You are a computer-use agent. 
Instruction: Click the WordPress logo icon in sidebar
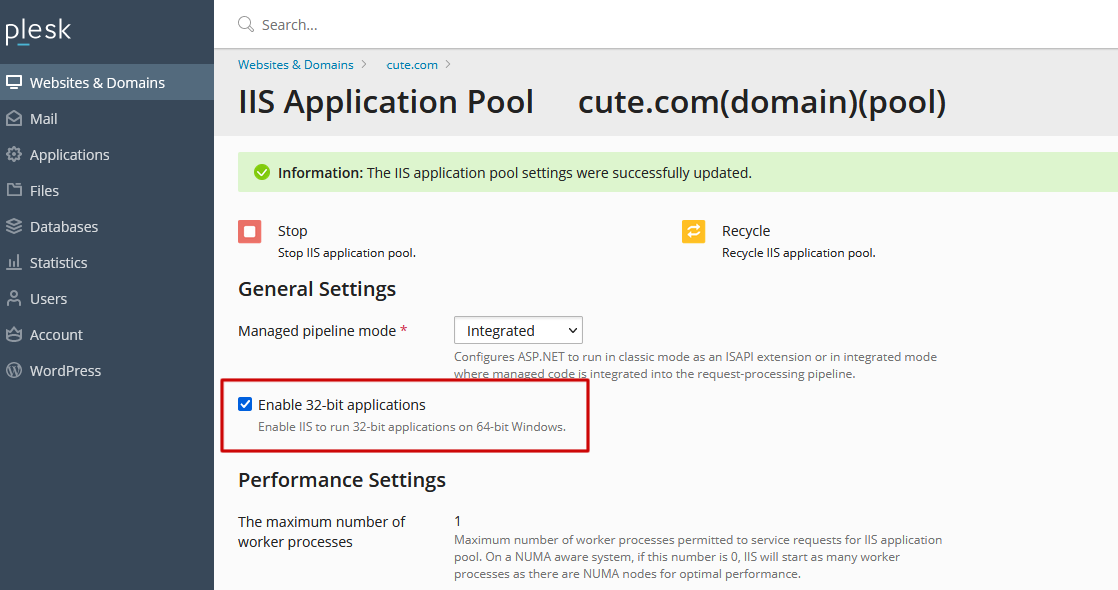tap(14, 370)
